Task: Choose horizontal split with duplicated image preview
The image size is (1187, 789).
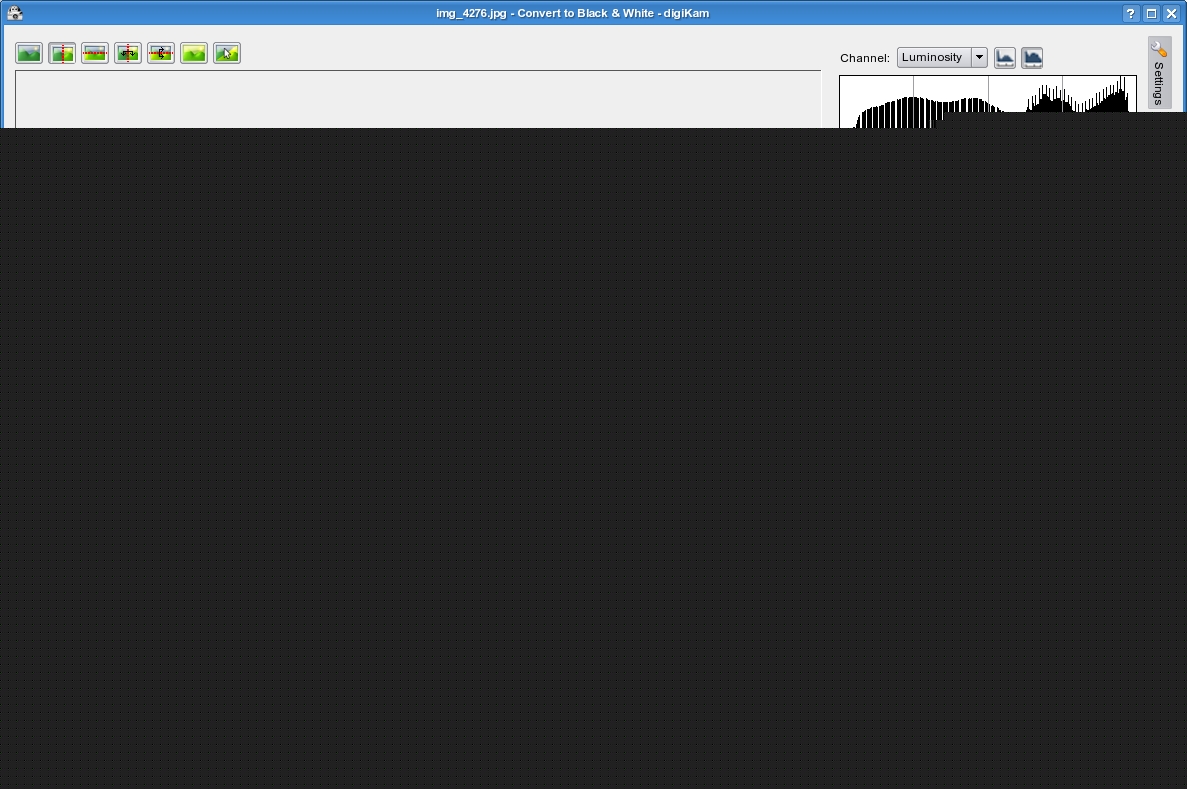Action: [161, 53]
